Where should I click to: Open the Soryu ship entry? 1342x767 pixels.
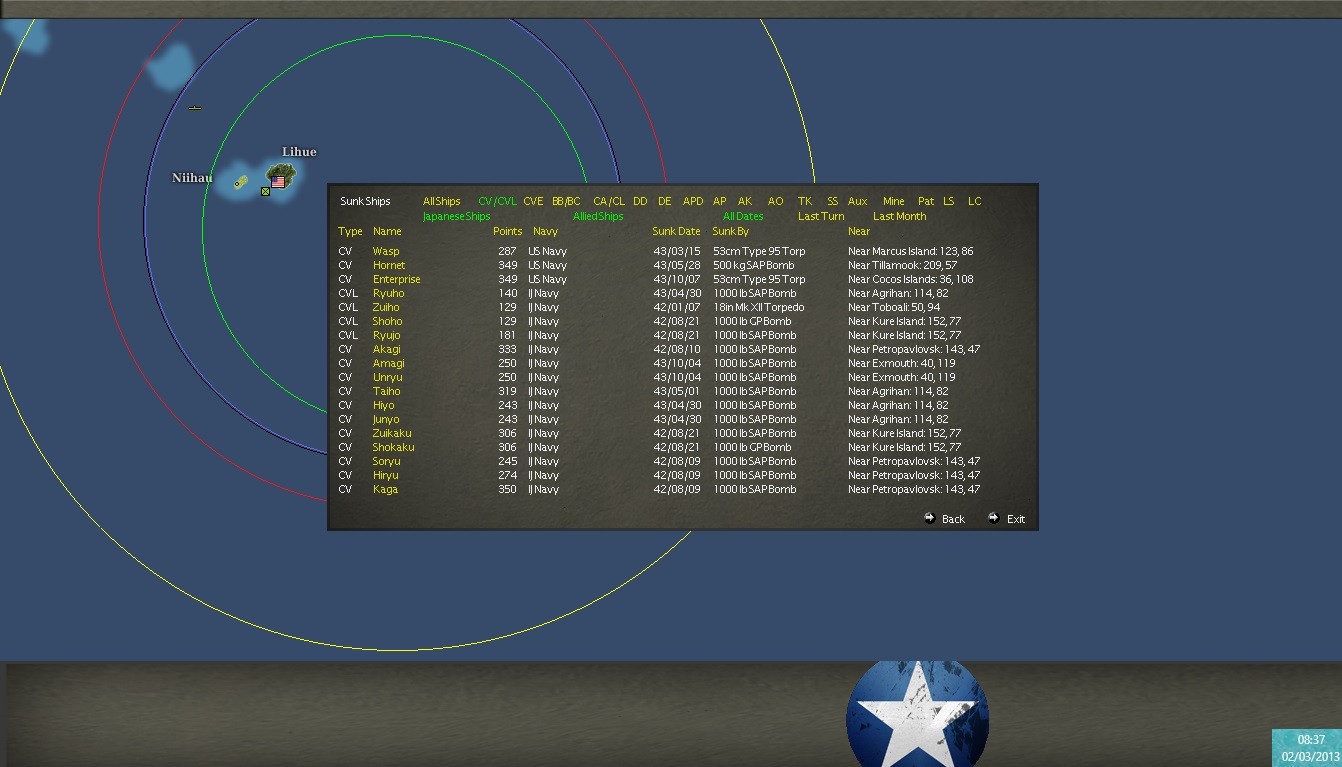click(x=387, y=461)
